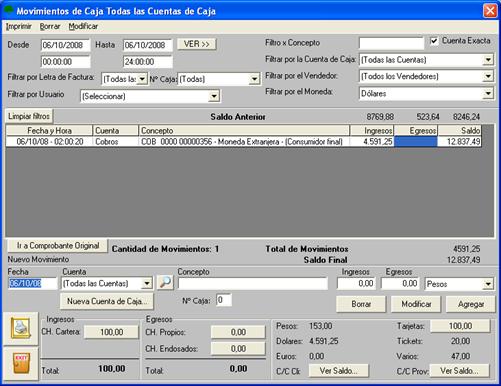Click the magnifier search icon beside Cuenta
501x386 pixels.
pos(165,283)
